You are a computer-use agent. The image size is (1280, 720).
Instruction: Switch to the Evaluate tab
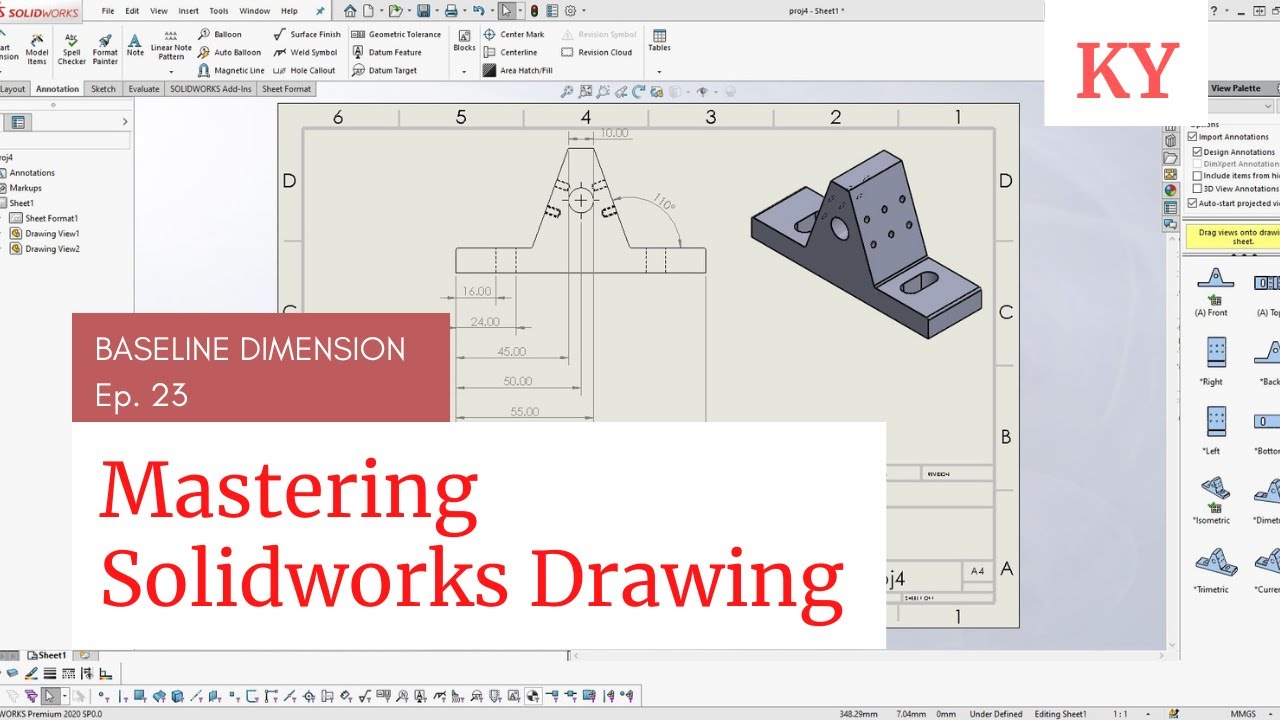pyautogui.click(x=144, y=89)
